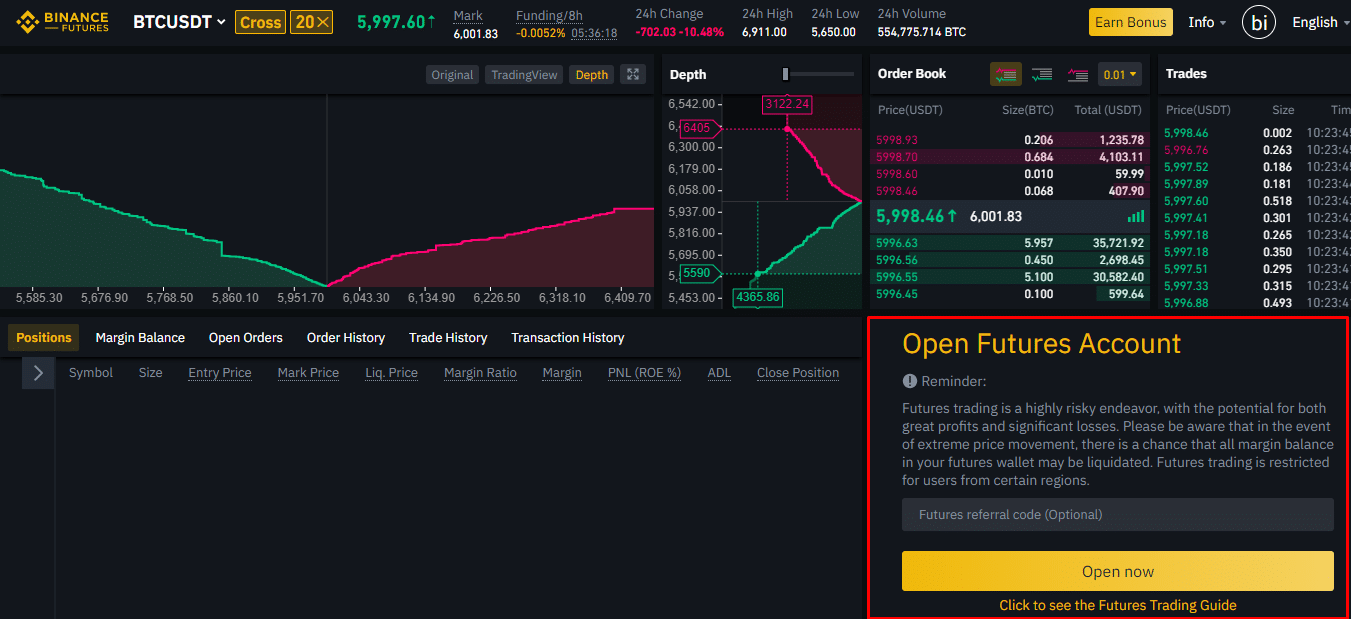Select the Transaction History tab
The width and height of the screenshot is (1351, 619).
click(x=568, y=338)
